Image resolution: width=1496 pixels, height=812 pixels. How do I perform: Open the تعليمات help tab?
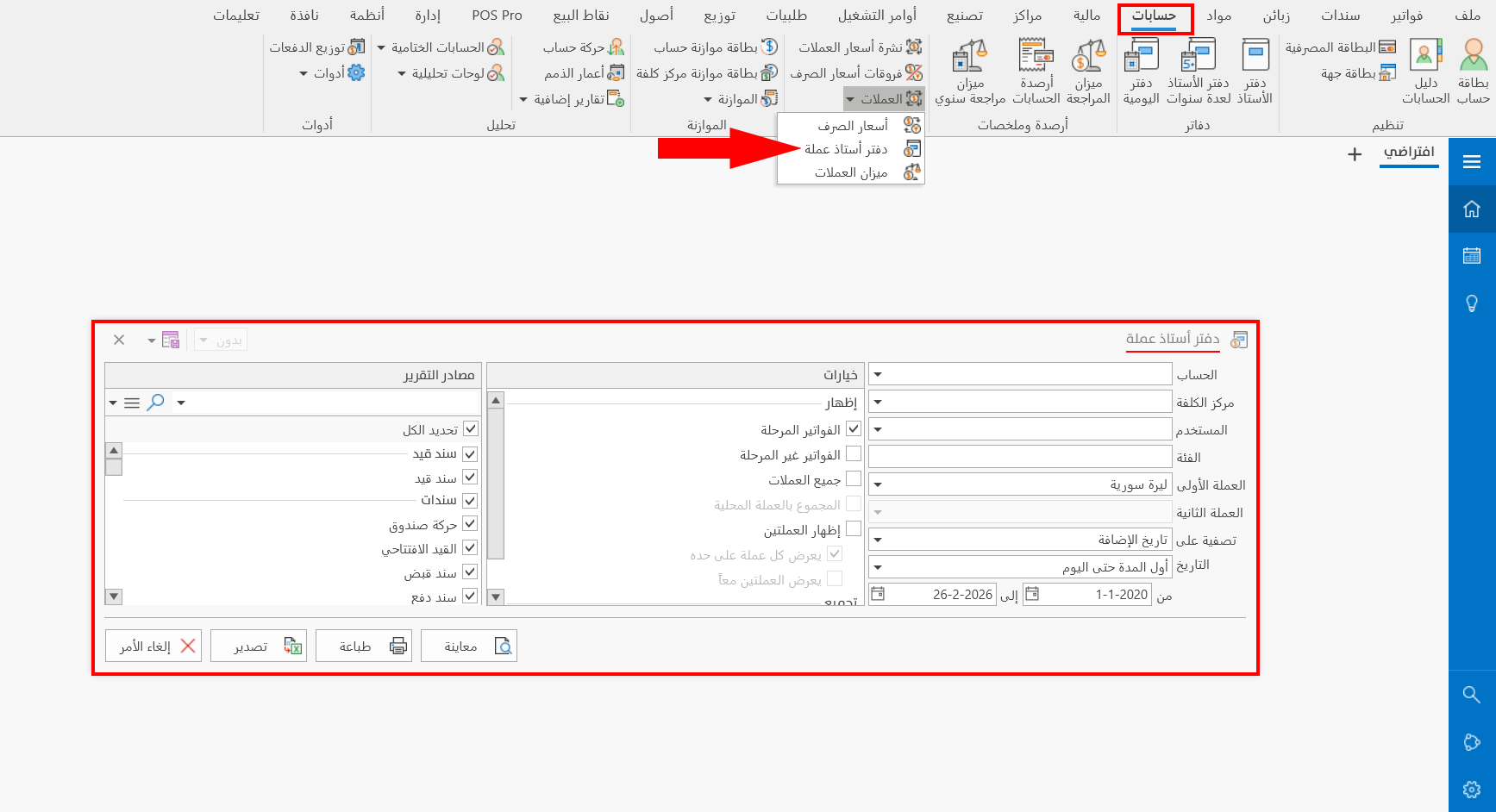pos(236,16)
